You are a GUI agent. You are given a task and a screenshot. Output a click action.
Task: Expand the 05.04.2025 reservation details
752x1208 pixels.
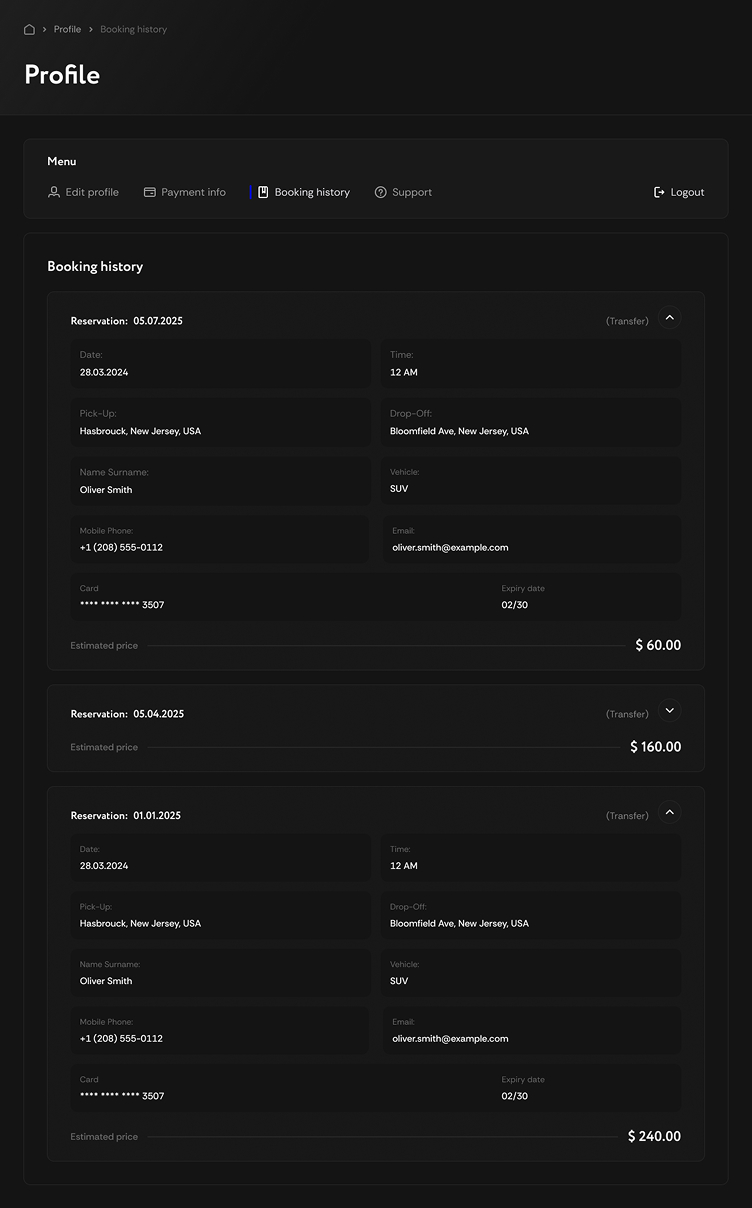point(670,712)
